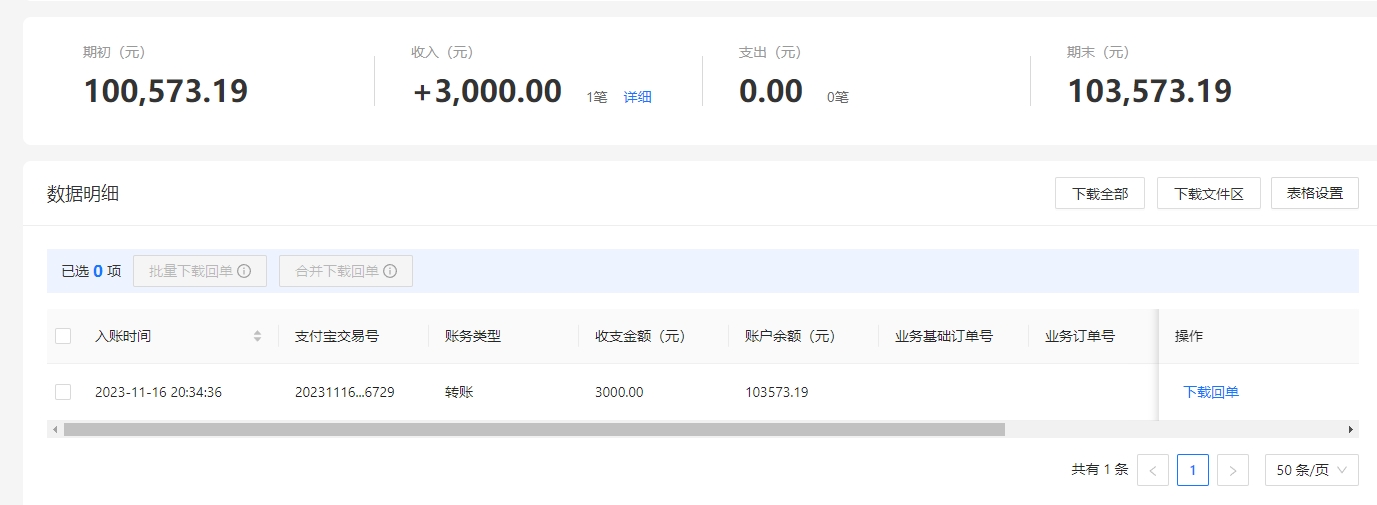Click the 转账 type cell

[459, 392]
